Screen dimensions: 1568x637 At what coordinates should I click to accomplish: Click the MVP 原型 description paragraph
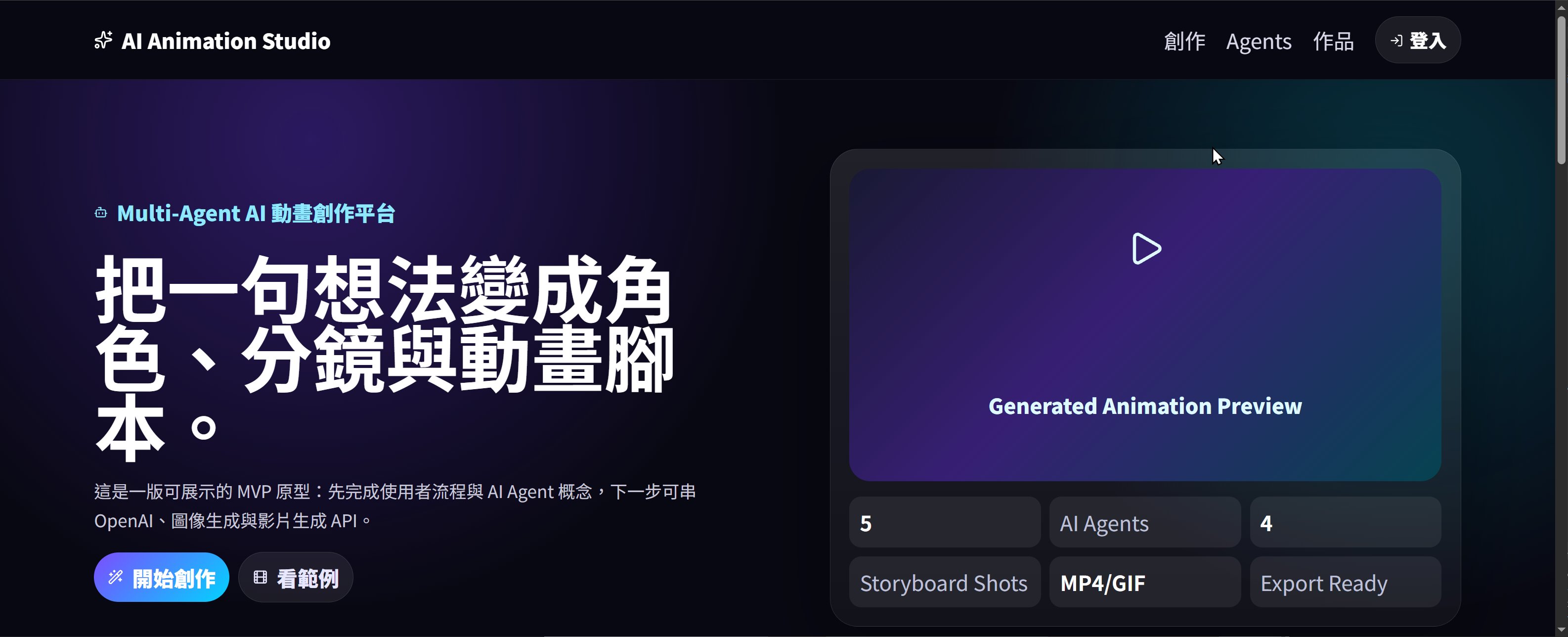395,506
